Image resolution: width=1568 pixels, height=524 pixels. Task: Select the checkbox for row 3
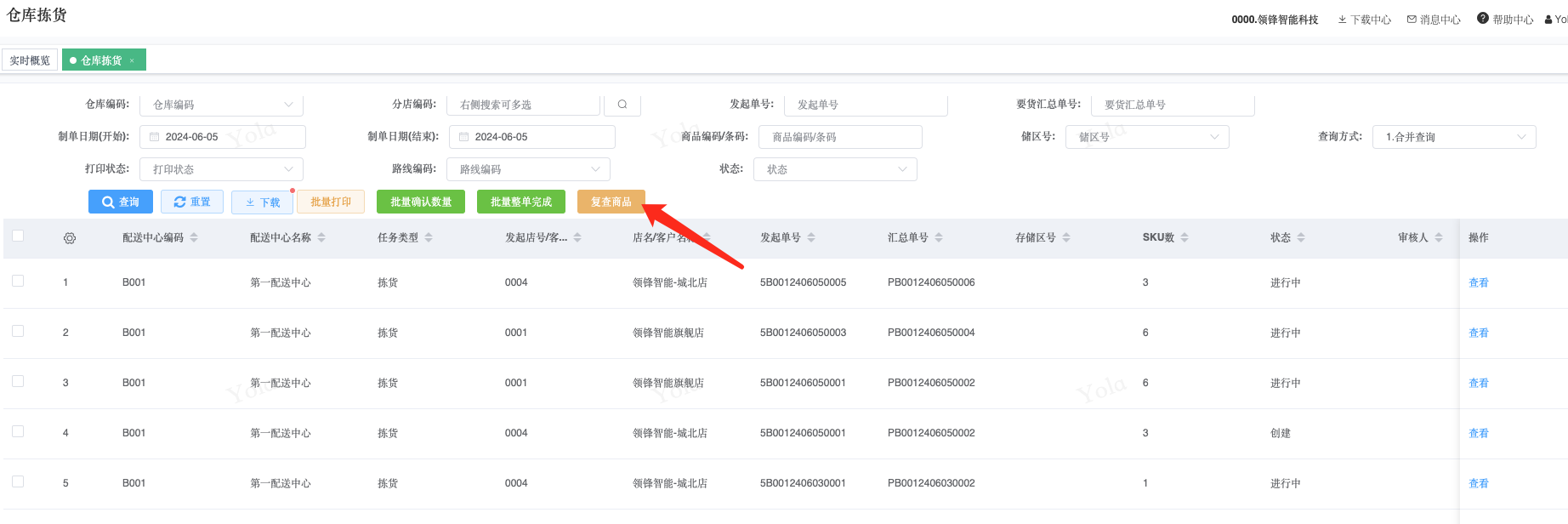point(18,381)
